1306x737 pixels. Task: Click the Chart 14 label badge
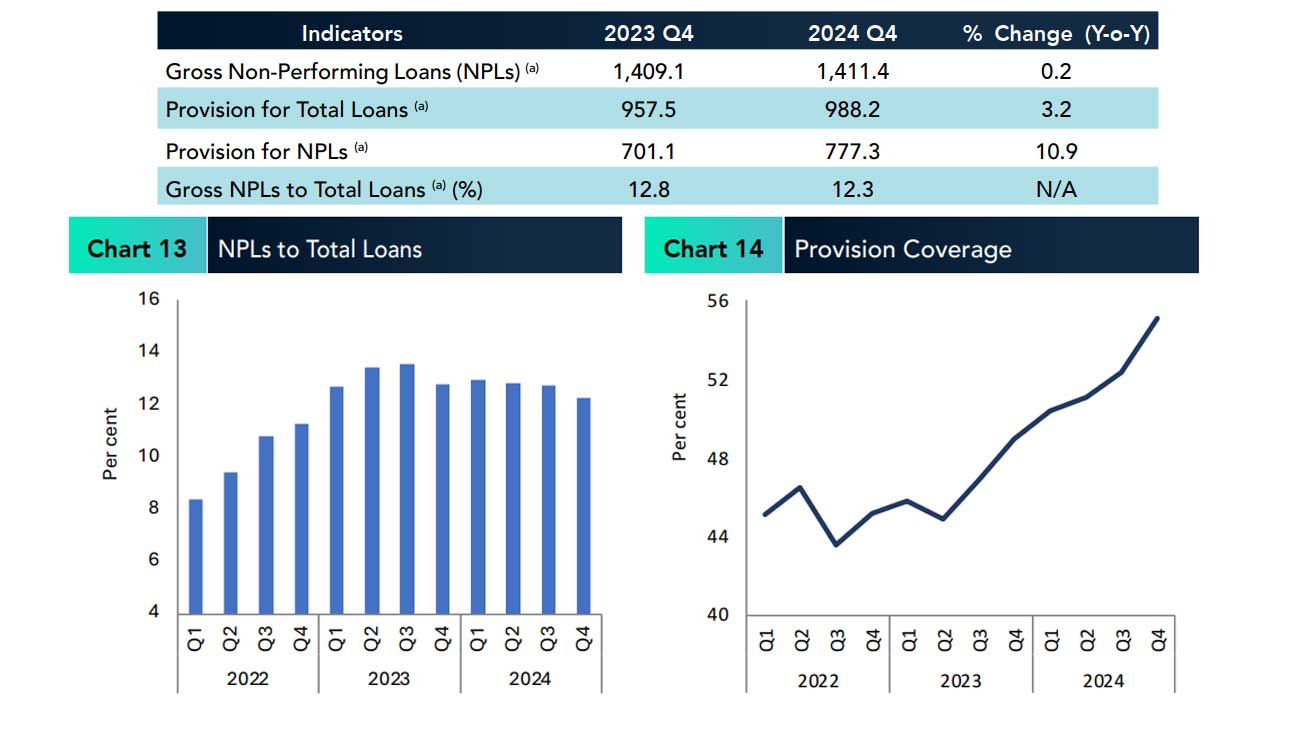[x=713, y=248]
